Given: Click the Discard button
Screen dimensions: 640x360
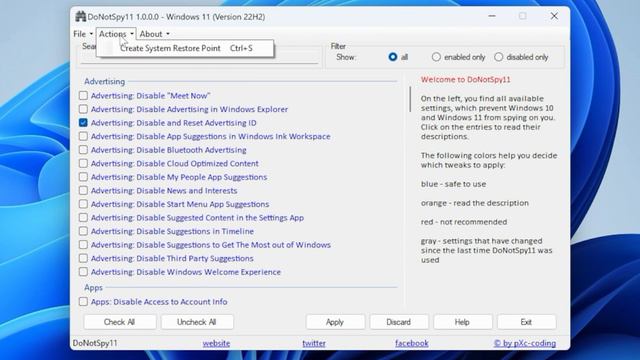Looking at the screenshot, I should 399,322.
